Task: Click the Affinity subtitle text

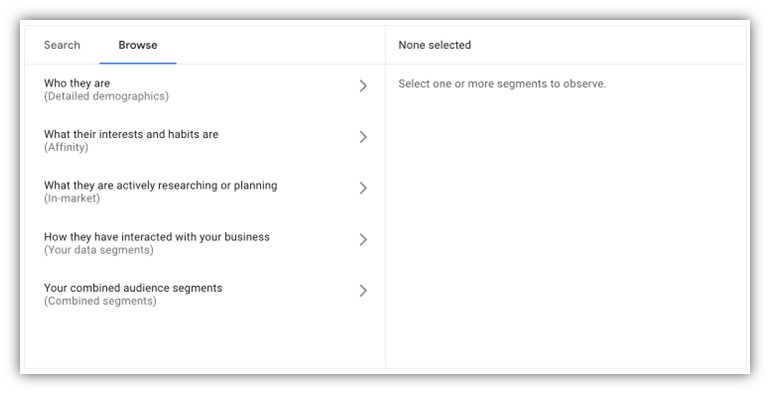Action: point(66,147)
